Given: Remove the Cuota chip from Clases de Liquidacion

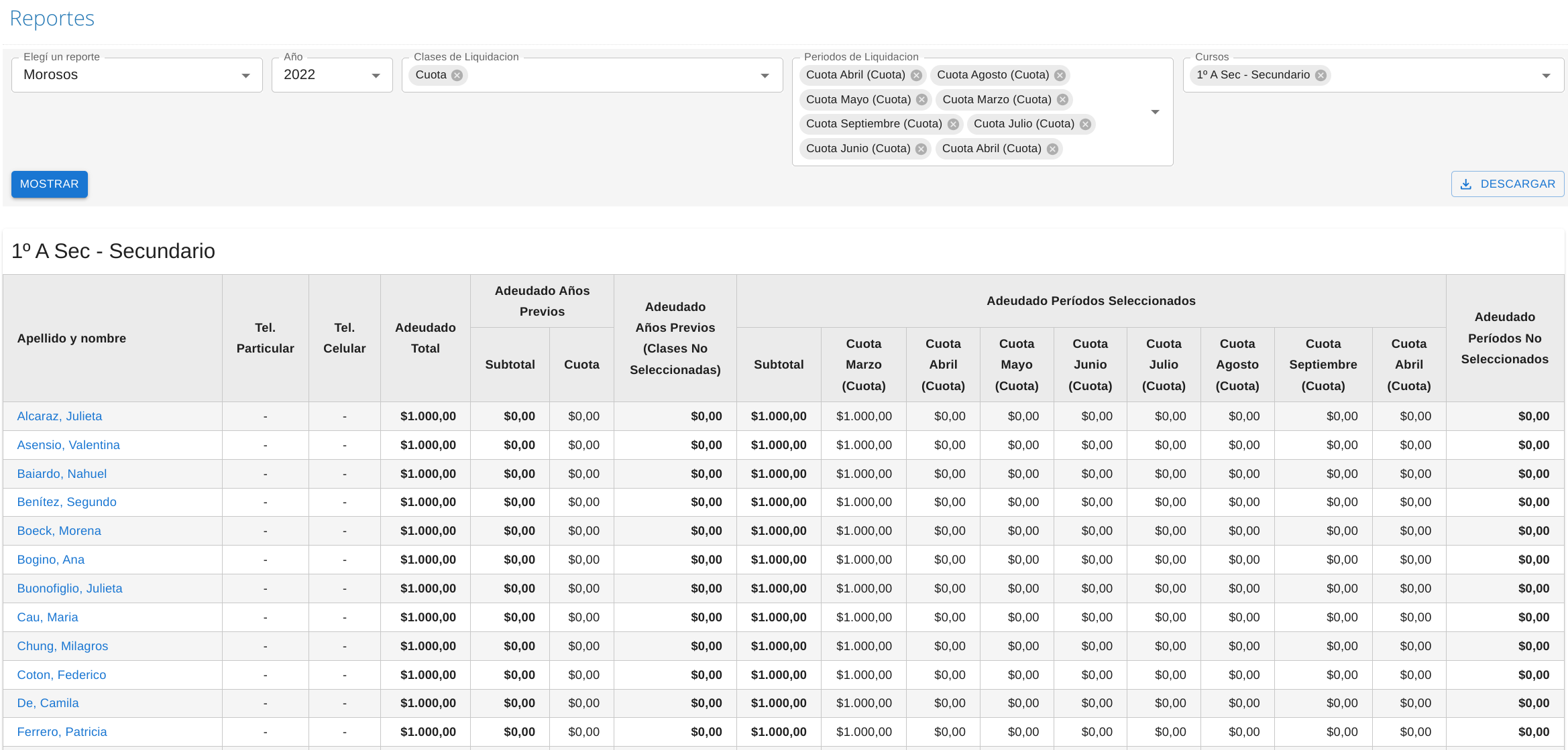Looking at the screenshot, I should [457, 75].
